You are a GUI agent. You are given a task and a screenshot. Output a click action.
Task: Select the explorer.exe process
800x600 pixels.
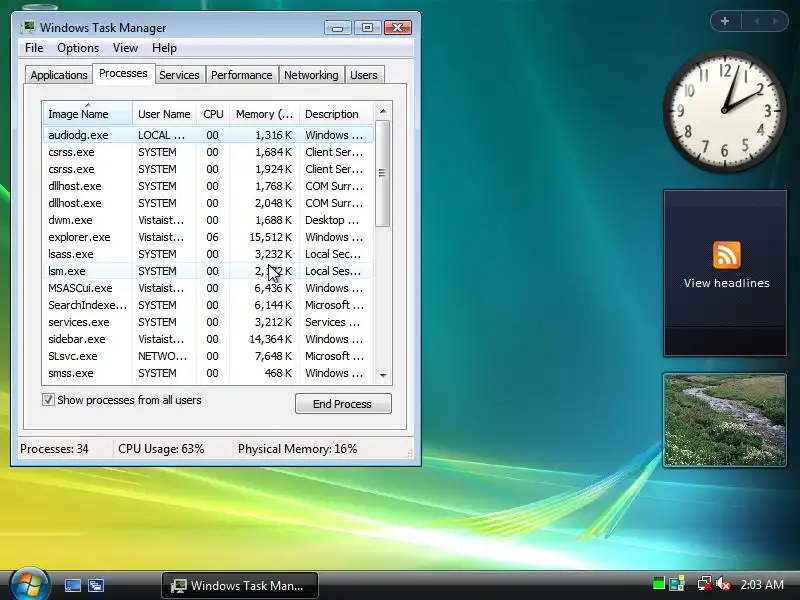[x=208, y=237]
